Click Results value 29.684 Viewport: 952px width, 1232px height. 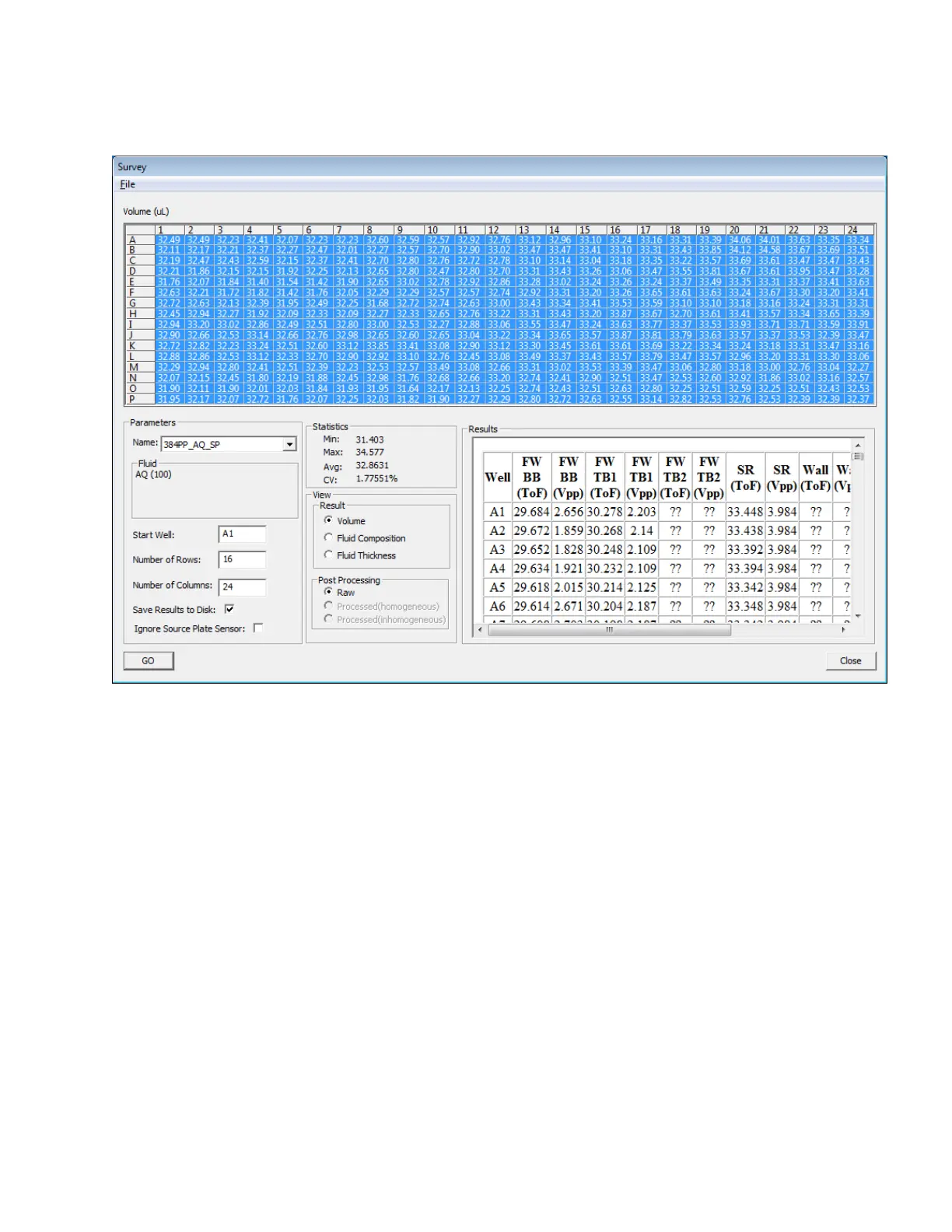[x=532, y=512]
